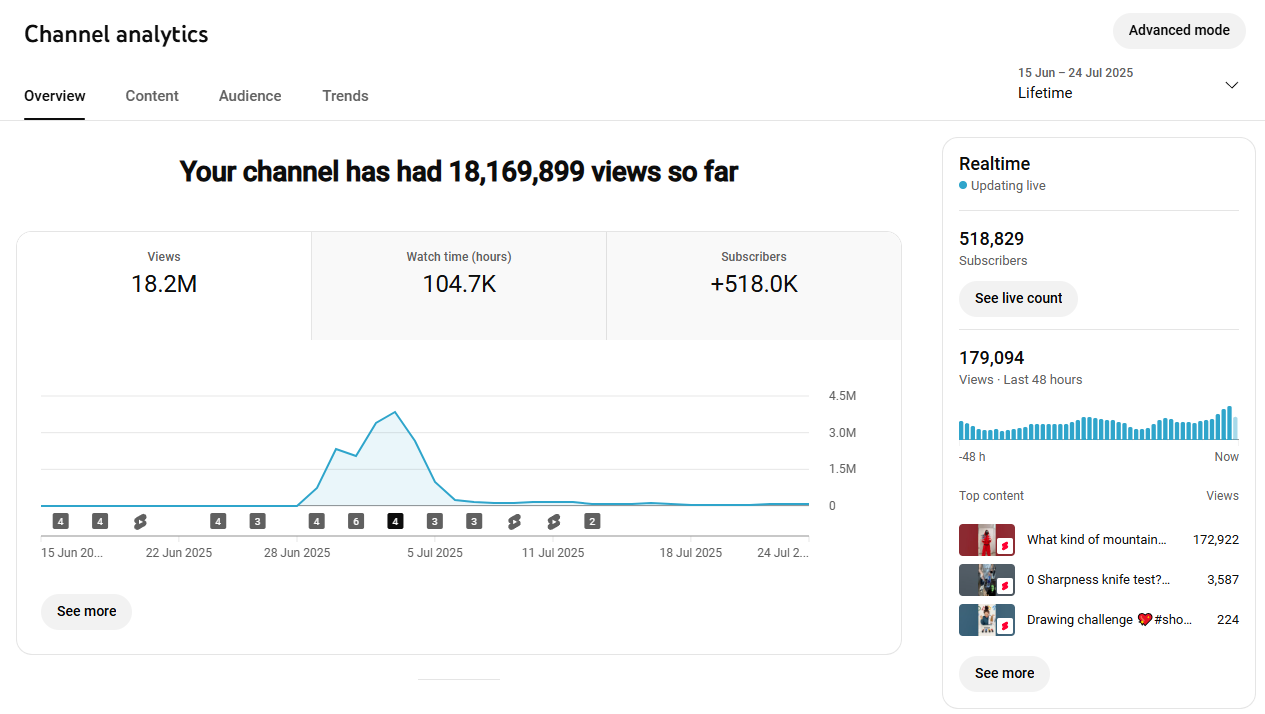This screenshot has width=1265, height=714.
Task: Click the Advanced mode button
Action: (x=1179, y=30)
